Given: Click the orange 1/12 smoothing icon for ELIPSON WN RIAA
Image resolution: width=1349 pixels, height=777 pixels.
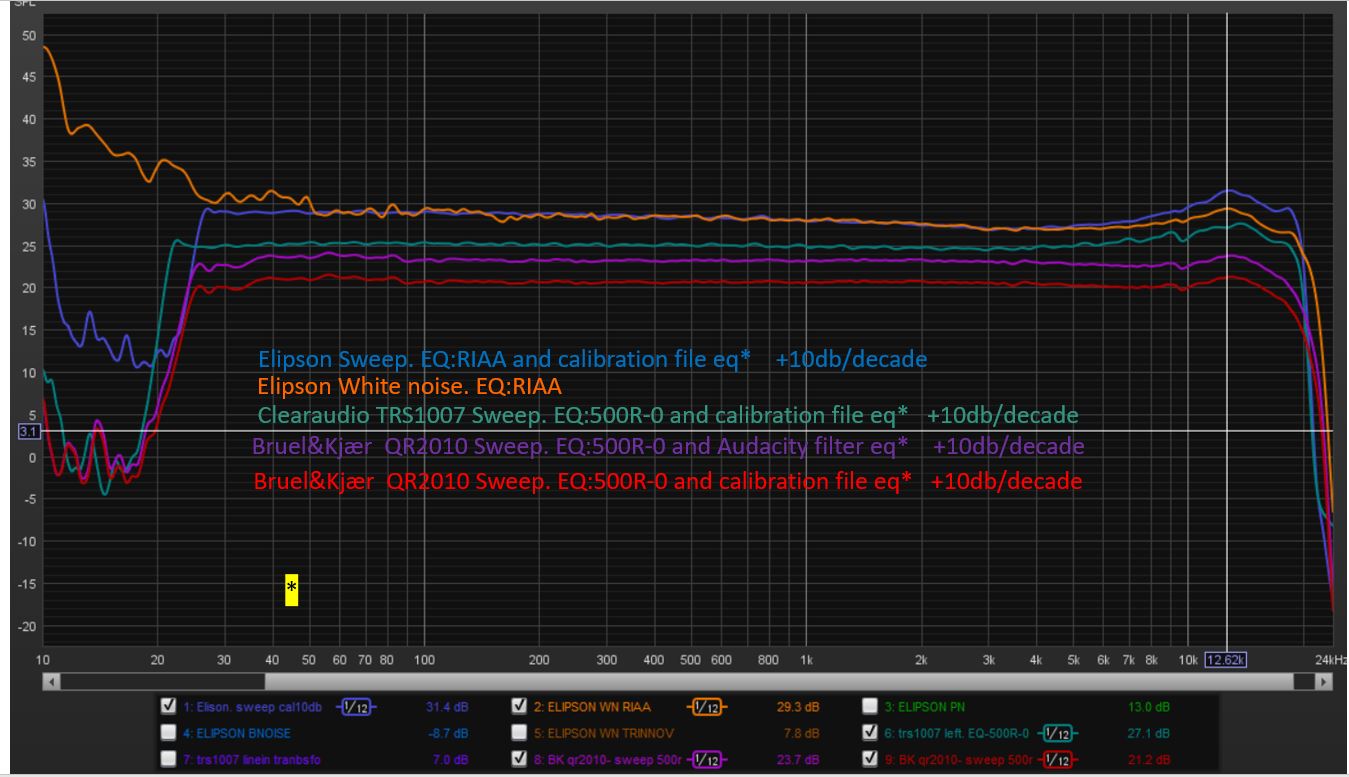Looking at the screenshot, I should (707, 707).
